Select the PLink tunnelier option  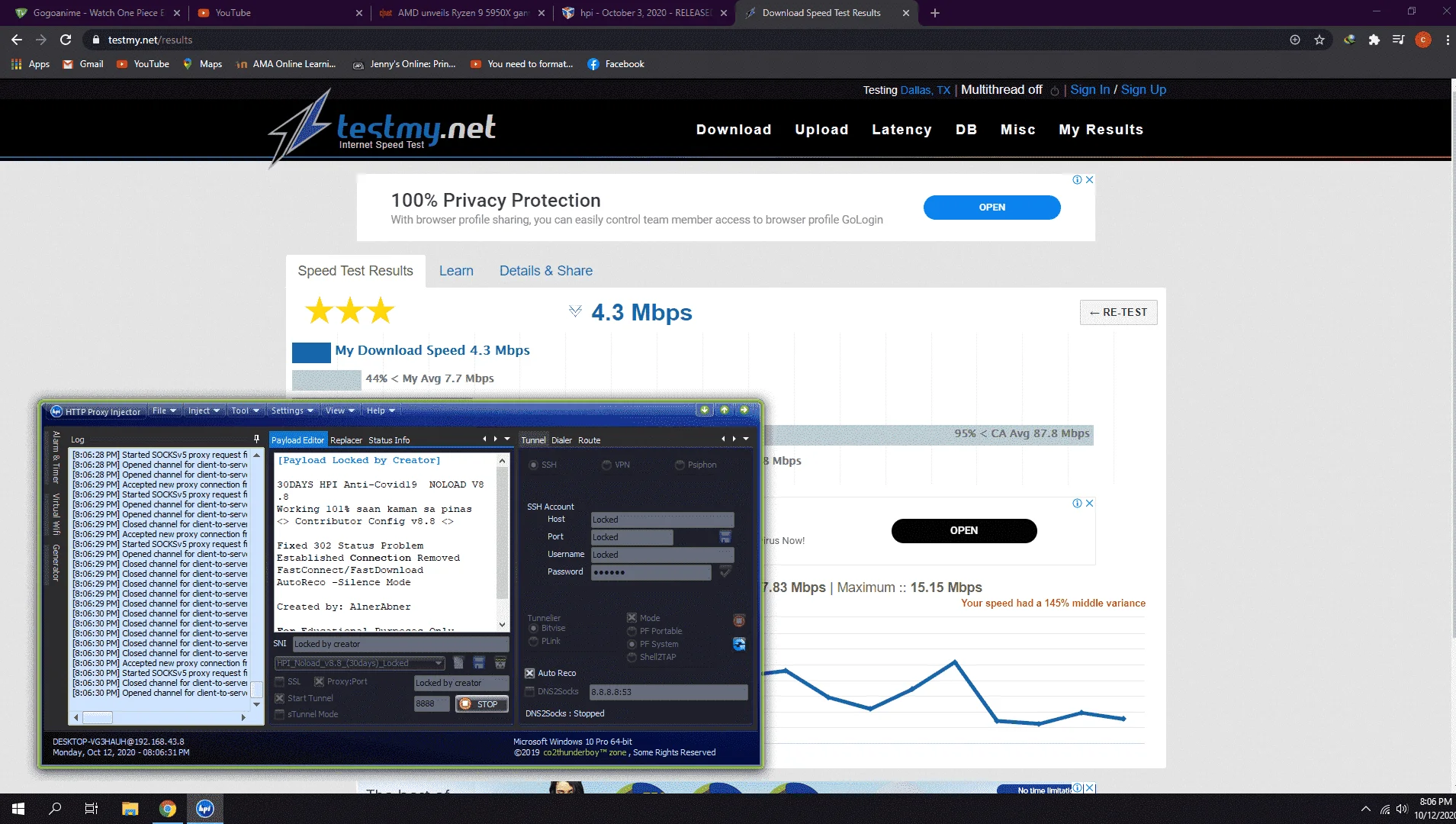tap(533, 641)
